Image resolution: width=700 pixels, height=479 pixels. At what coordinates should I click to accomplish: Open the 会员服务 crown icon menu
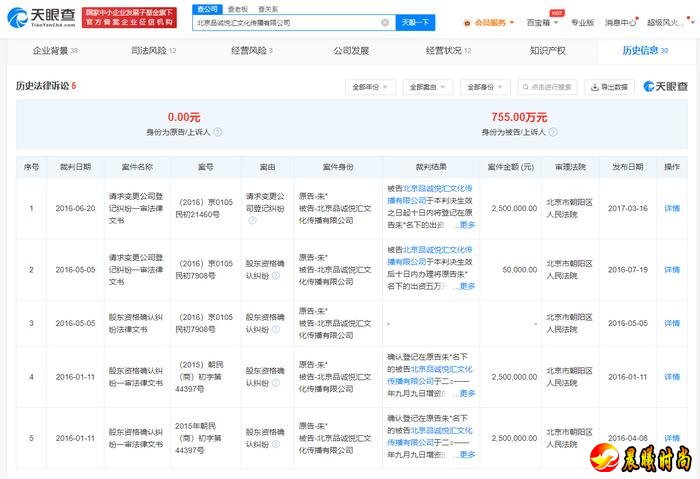click(467, 22)
